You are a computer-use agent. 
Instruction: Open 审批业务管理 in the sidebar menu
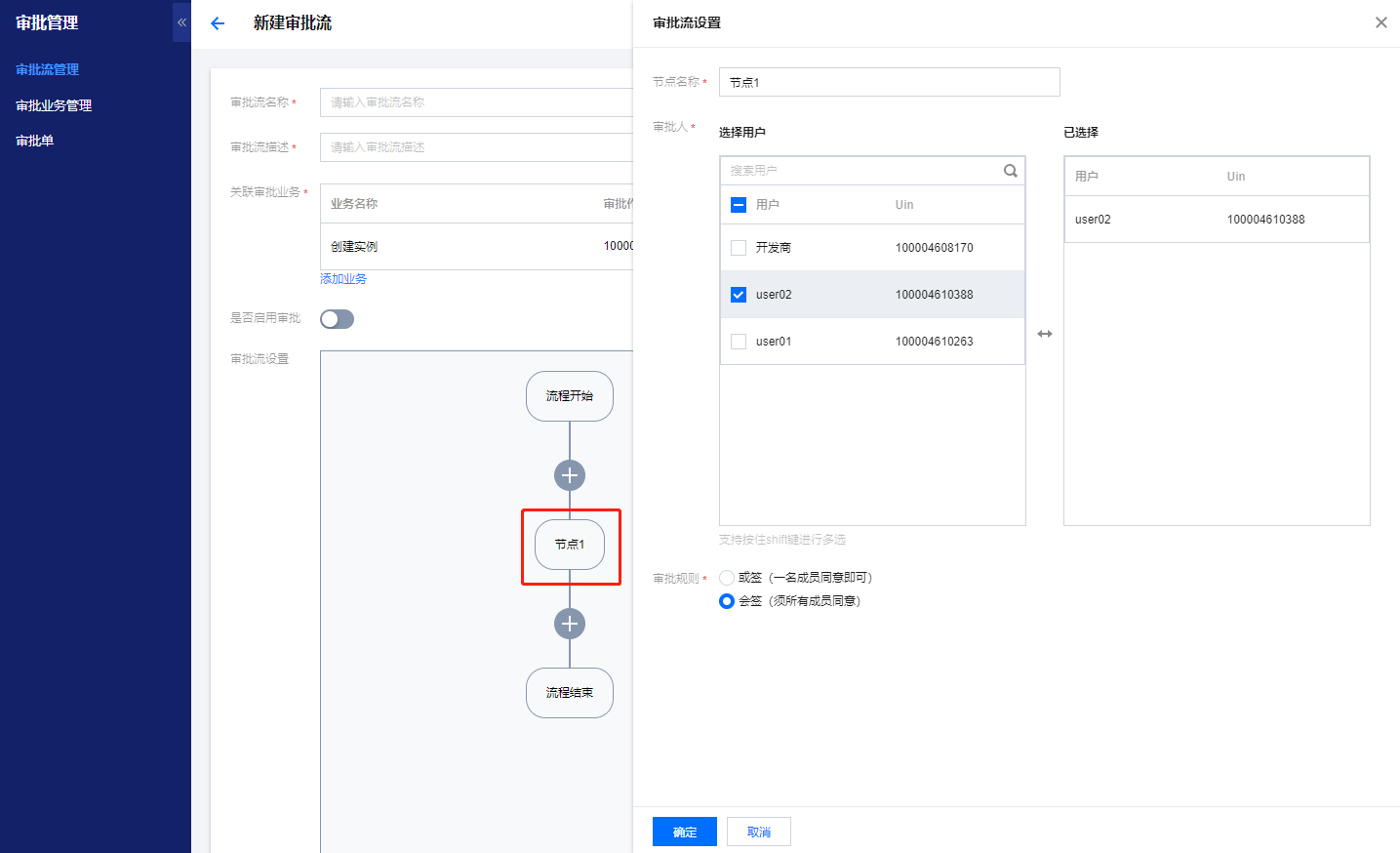(54, 105)
